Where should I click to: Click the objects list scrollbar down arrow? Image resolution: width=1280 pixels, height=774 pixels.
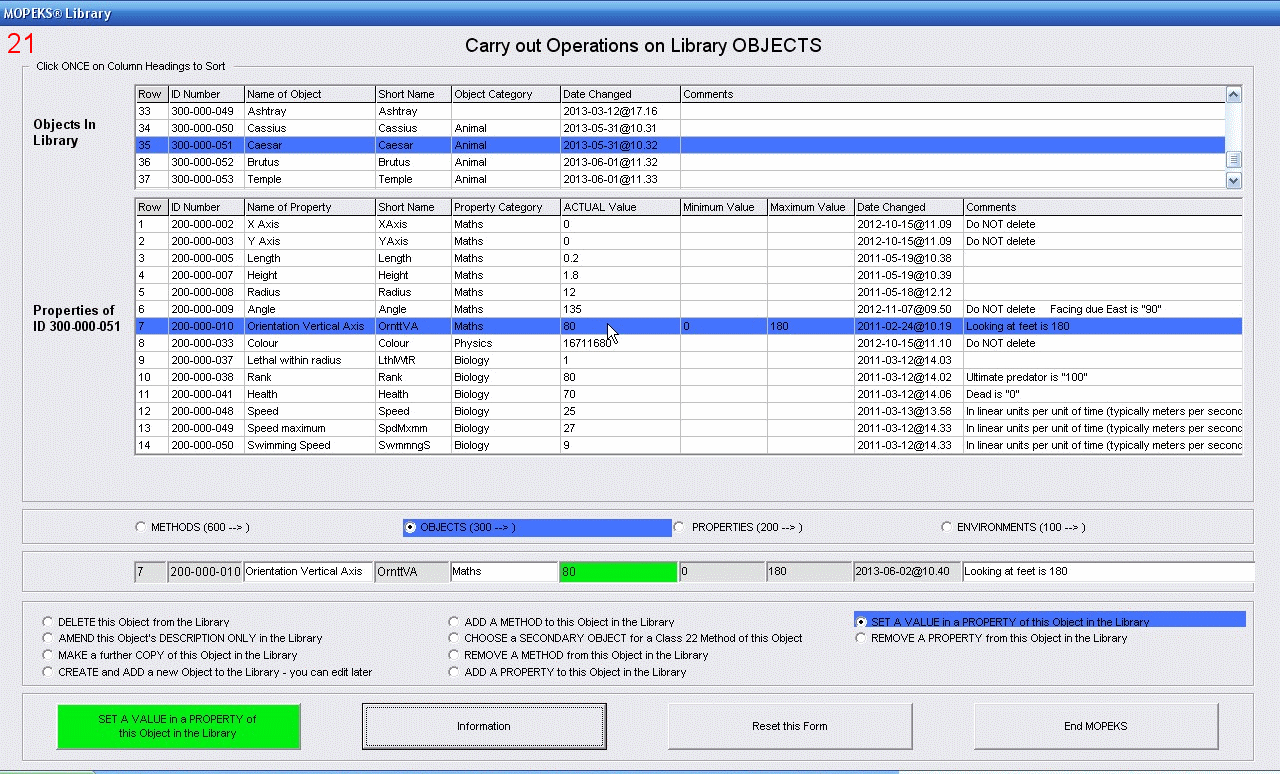(x=1233, y=180)
